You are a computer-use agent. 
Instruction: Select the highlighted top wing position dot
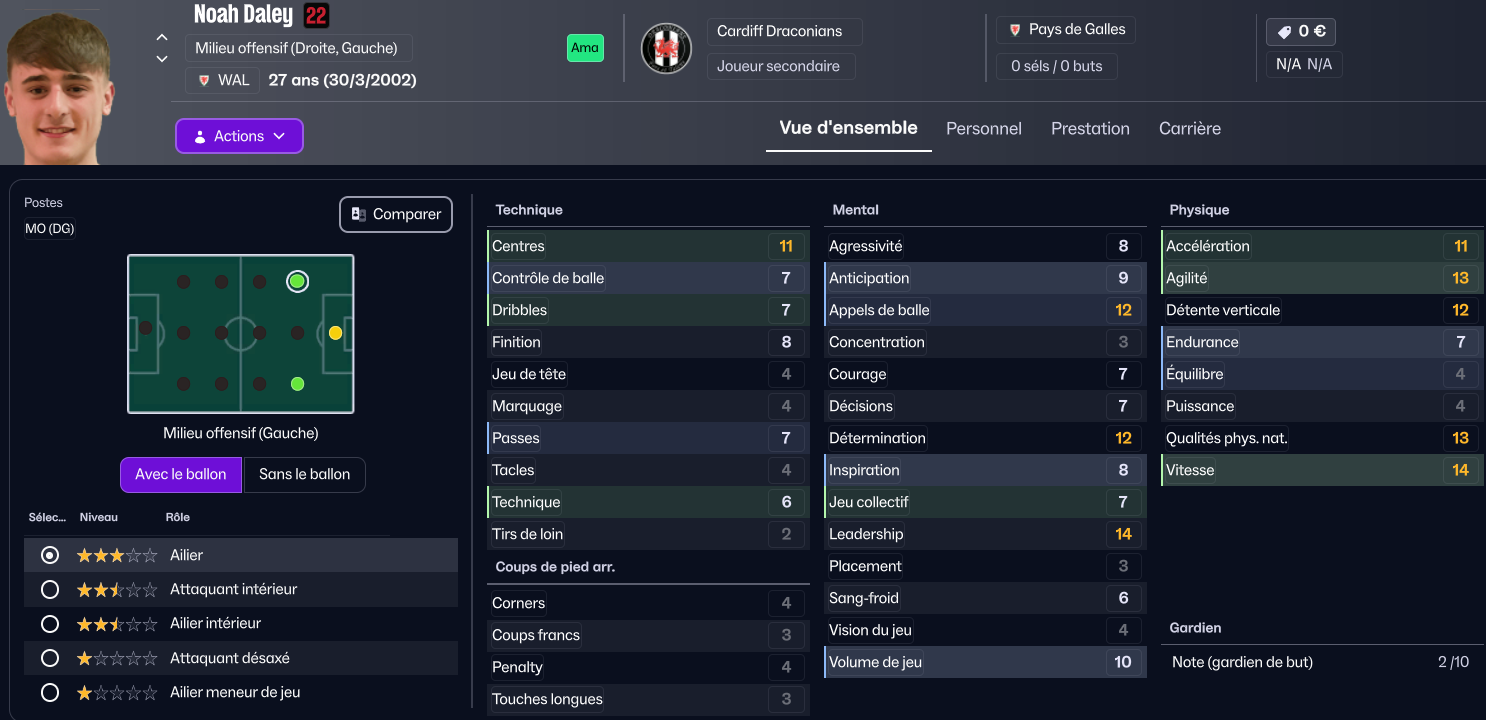click(297, 281)
